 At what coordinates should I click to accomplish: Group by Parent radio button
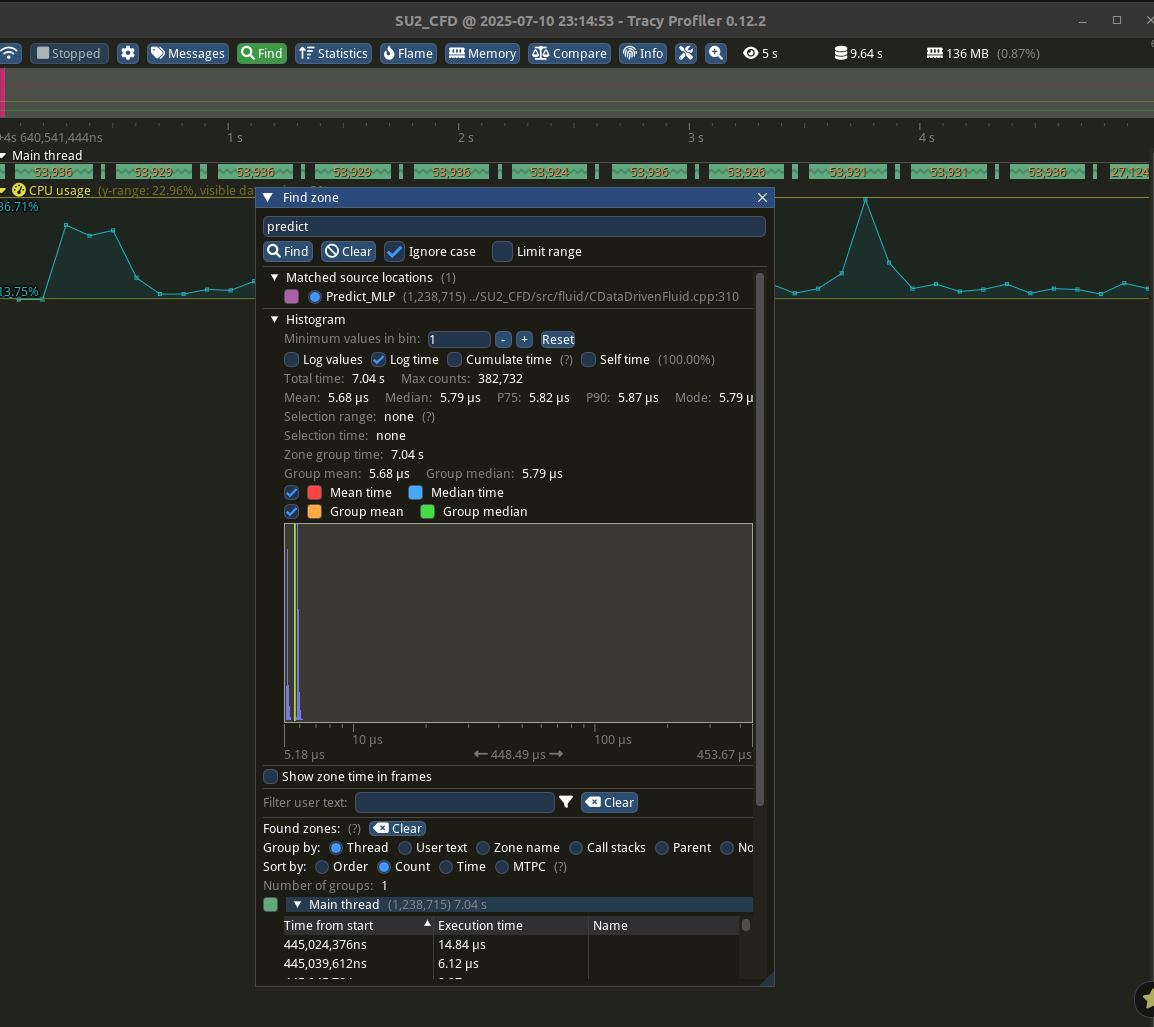(662, 848)
